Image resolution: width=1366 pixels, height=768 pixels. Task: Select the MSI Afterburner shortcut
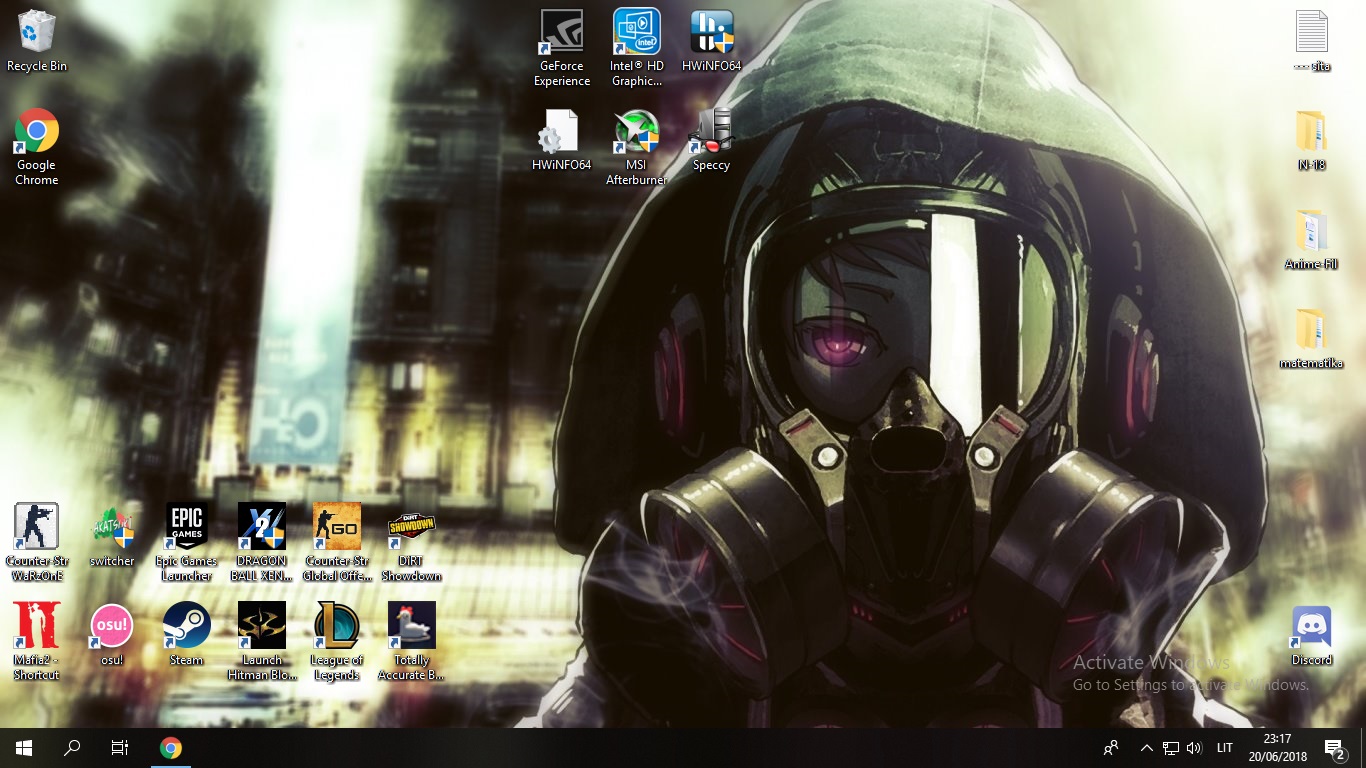coord(637,146)
